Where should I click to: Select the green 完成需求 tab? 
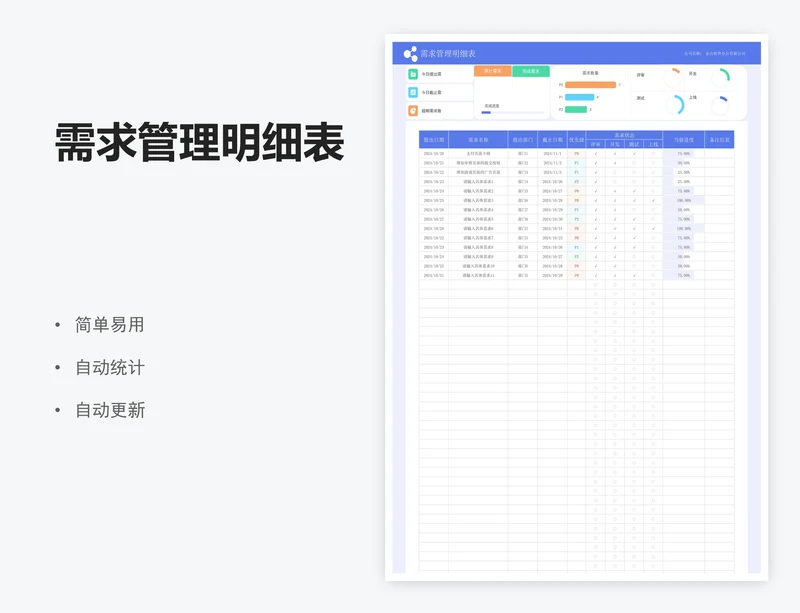pyautogui.click(x=531, y=71)
